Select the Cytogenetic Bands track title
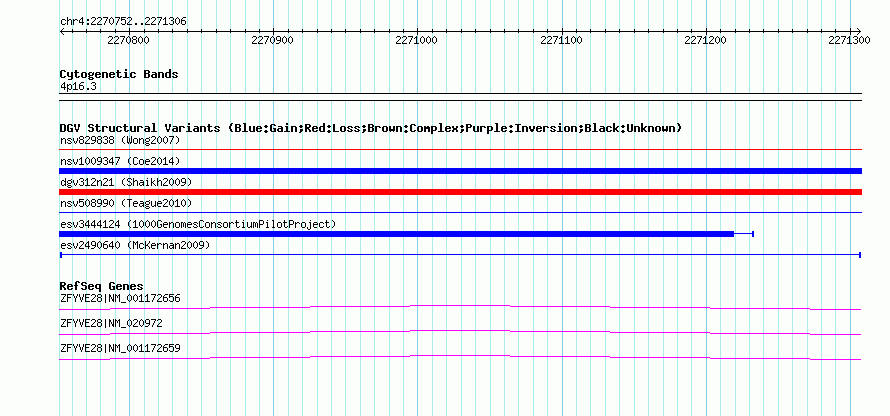Screen dimensions: 890x416 point(119,74)
